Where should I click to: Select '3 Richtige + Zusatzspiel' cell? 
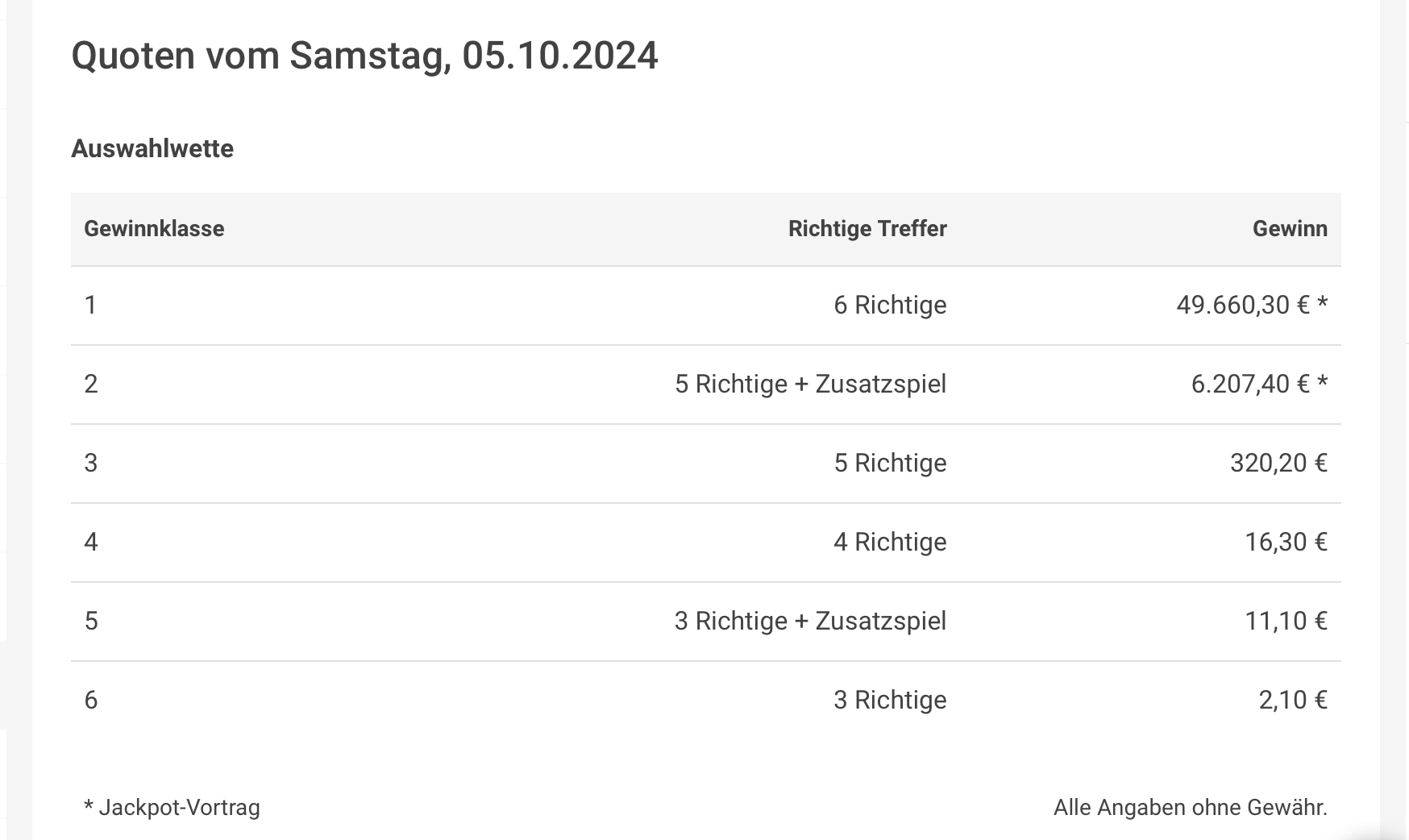point(810,622)
